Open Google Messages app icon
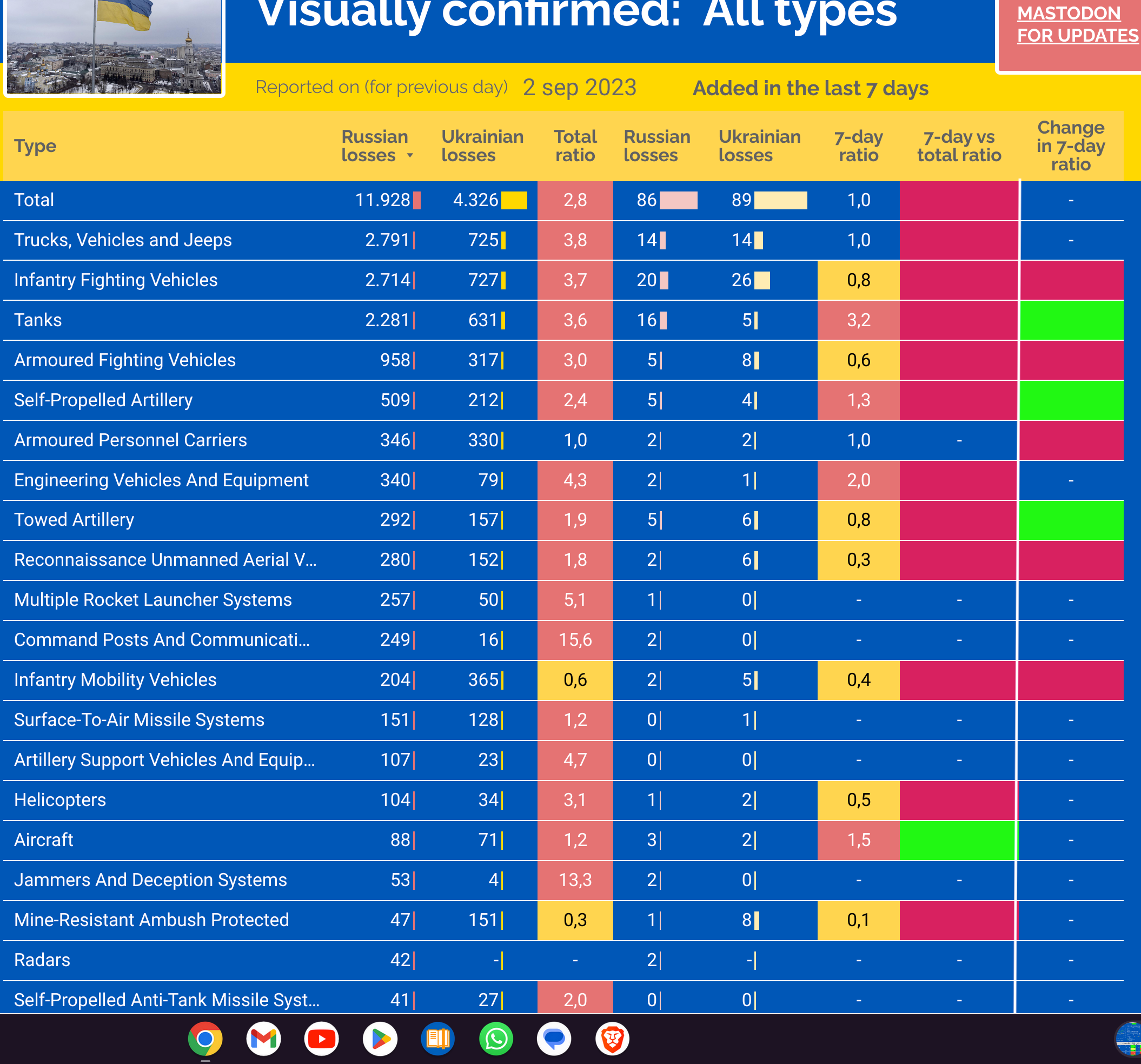1141x1064 pixels. (554, 1038)
